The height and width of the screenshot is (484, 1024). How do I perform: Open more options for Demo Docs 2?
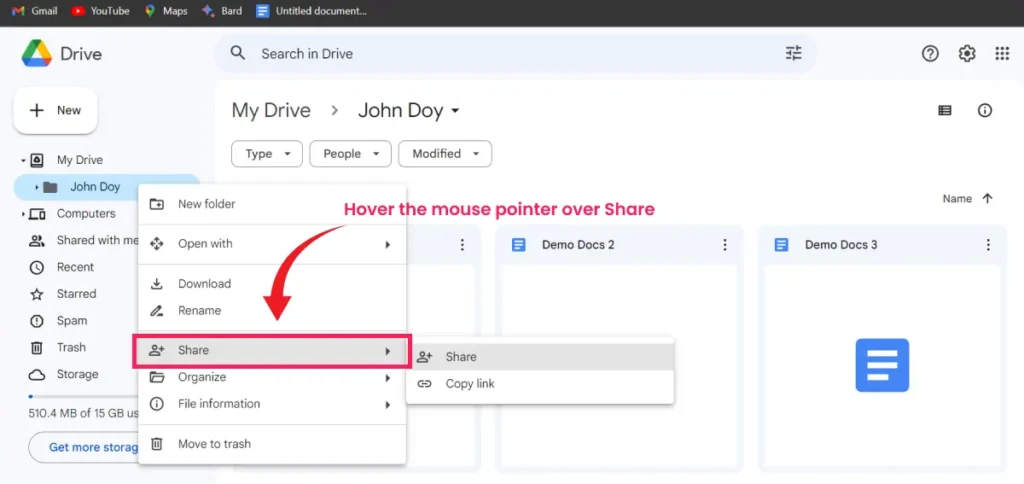(725, 245)
